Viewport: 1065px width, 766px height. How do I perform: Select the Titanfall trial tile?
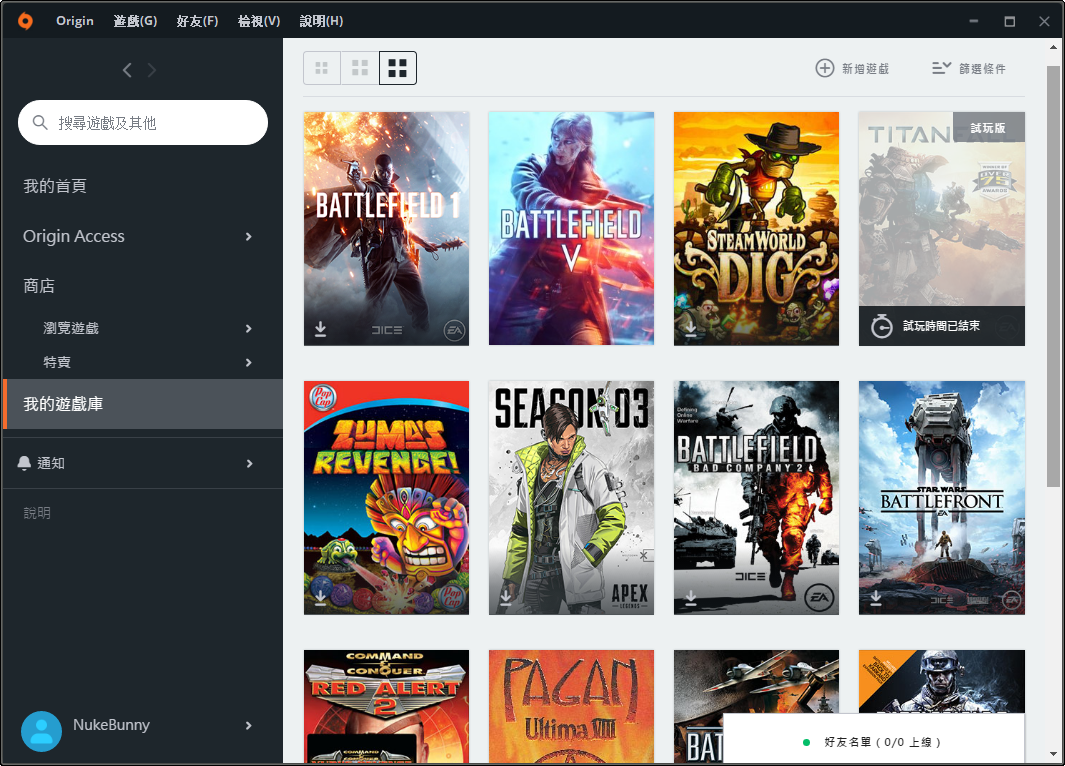pyautogui.click(x=941, y=229)
